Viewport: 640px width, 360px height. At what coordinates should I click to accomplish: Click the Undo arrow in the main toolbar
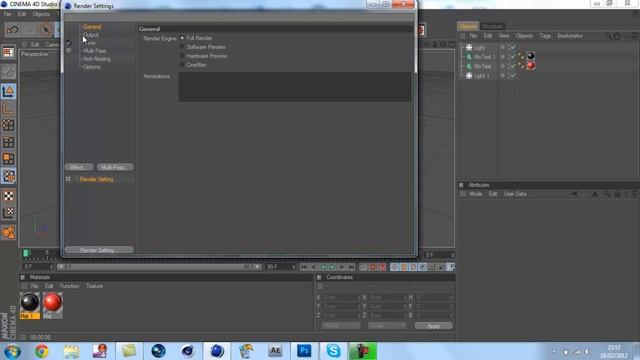(13, 30)
